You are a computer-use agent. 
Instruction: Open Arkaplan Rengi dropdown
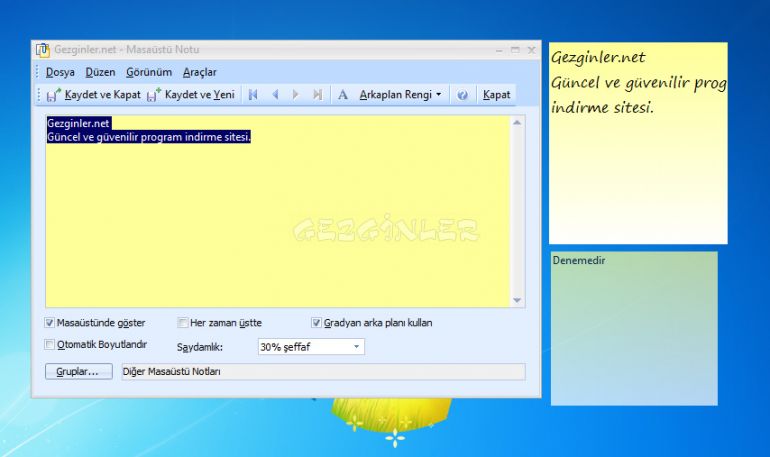pyautogui.click(x=400, y=95)
